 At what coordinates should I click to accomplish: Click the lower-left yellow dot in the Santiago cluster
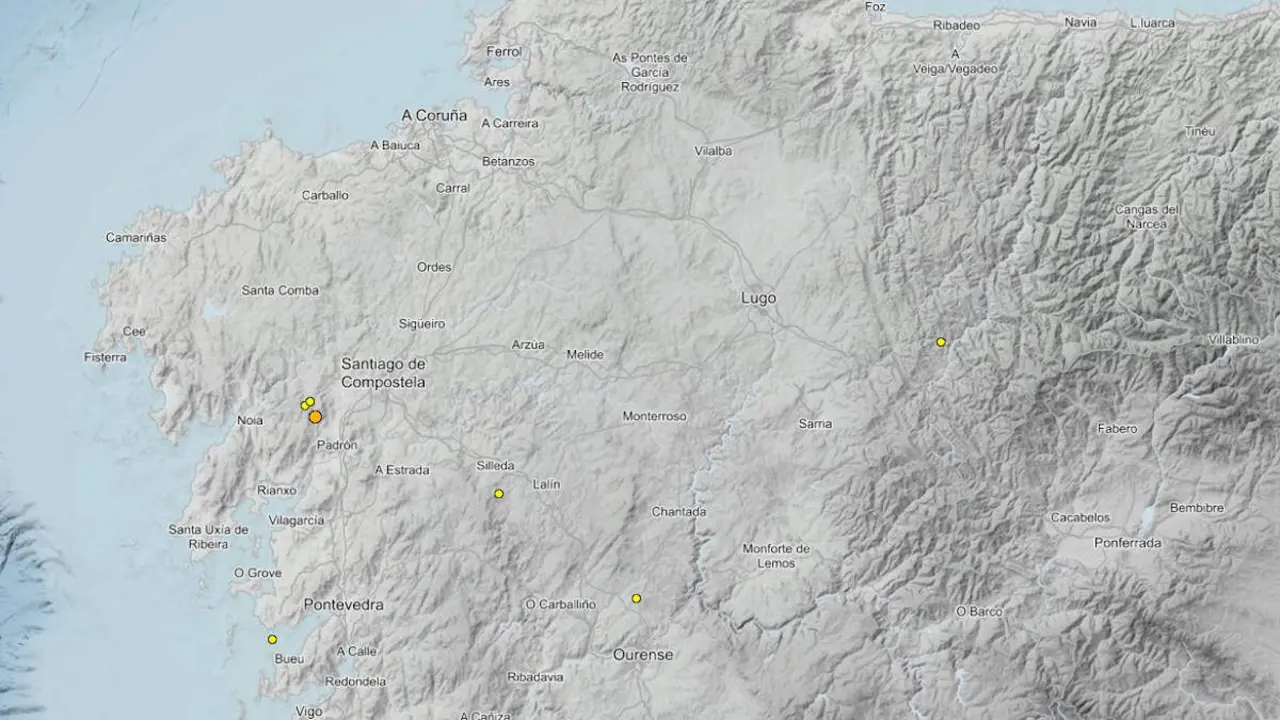coord(303,406)
